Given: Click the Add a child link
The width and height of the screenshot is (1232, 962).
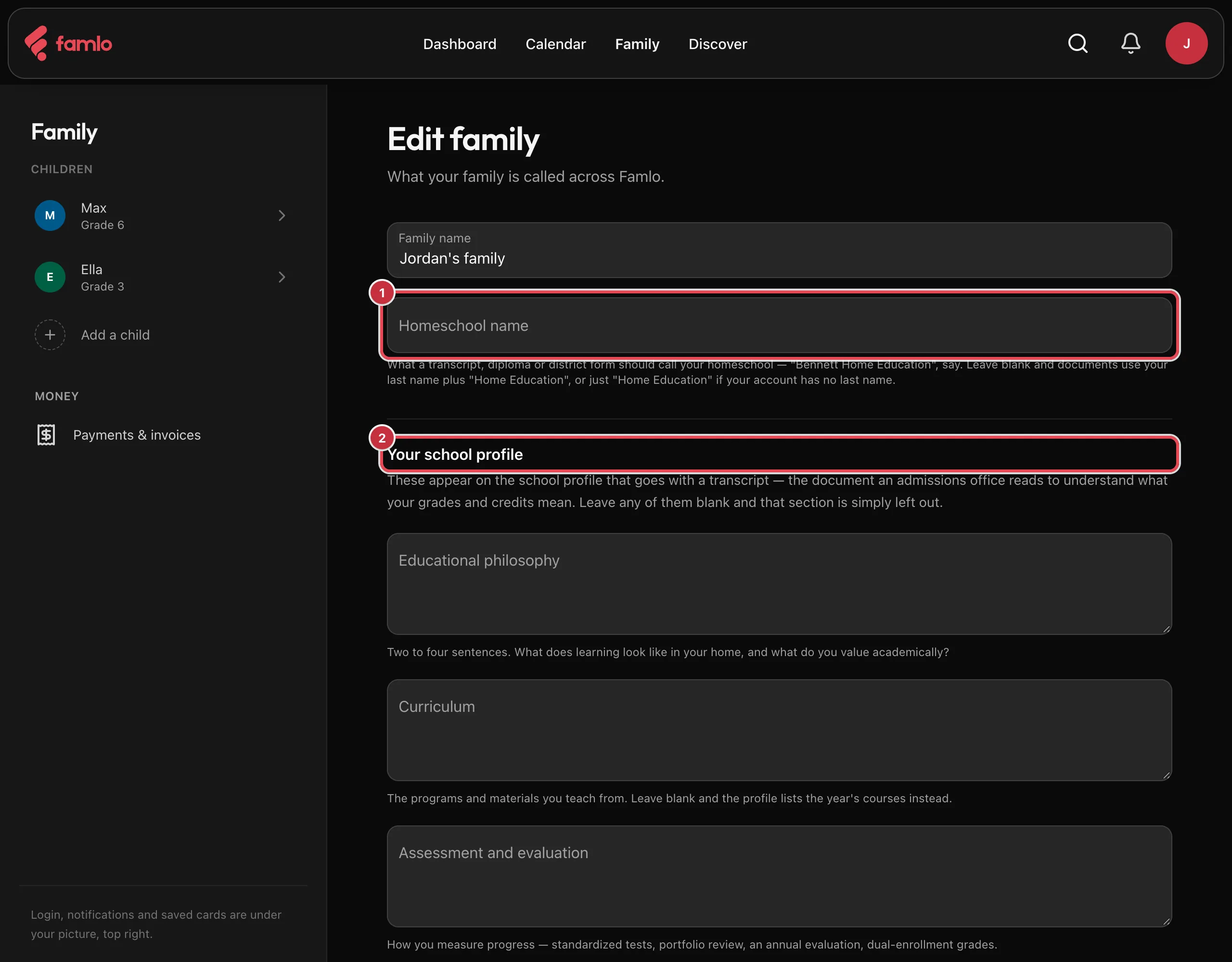Looking at the screenshot, I should (x=115, y=335).
